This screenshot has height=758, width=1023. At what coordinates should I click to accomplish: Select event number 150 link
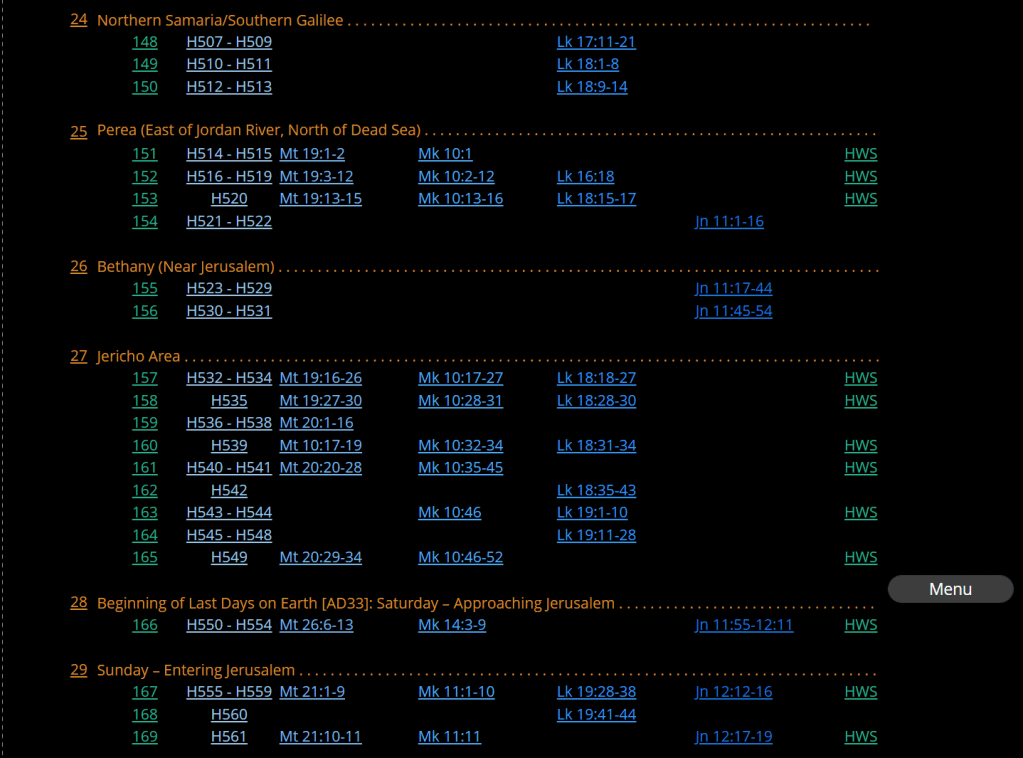pyautogui.click(x=145, y=87)
